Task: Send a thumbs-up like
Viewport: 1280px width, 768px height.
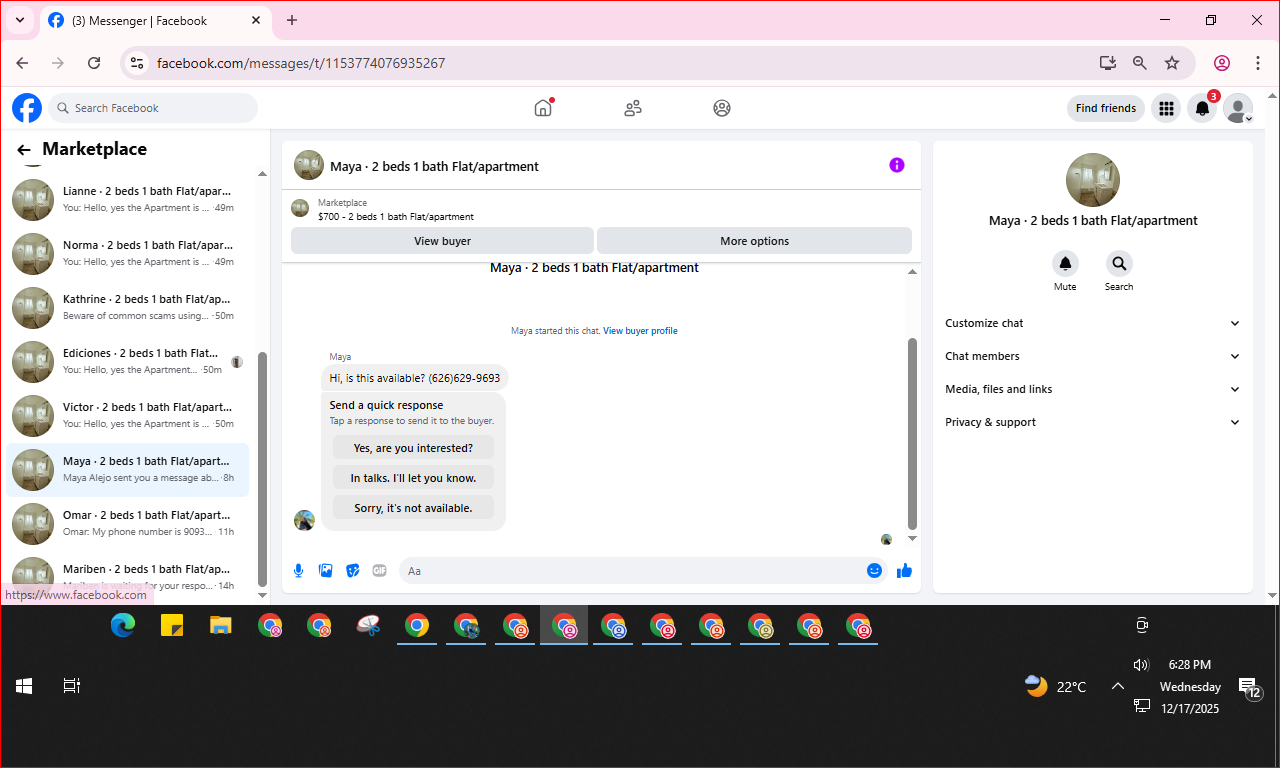Action: coord(905,570)
